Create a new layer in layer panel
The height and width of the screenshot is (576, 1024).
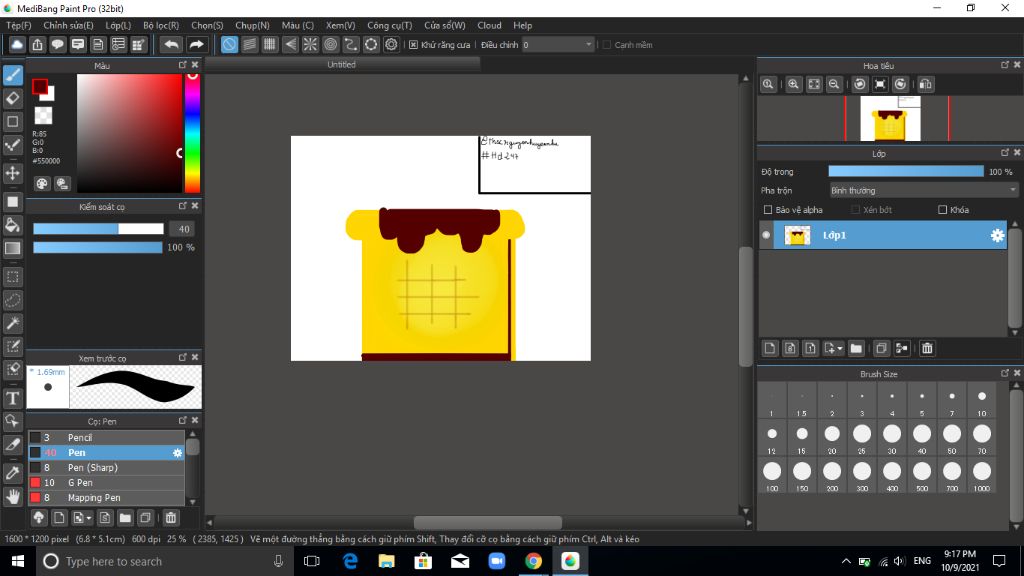click(x=770, y=348)
